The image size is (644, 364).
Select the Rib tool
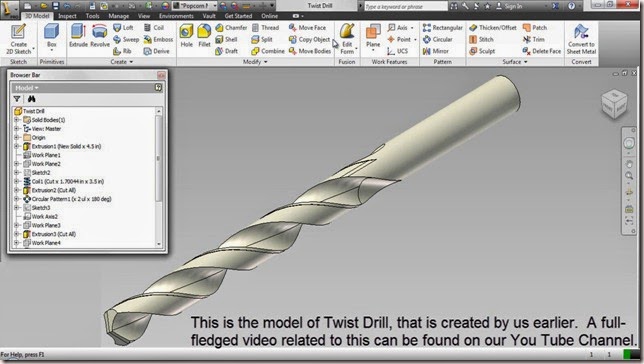click(x=122, y=51)
